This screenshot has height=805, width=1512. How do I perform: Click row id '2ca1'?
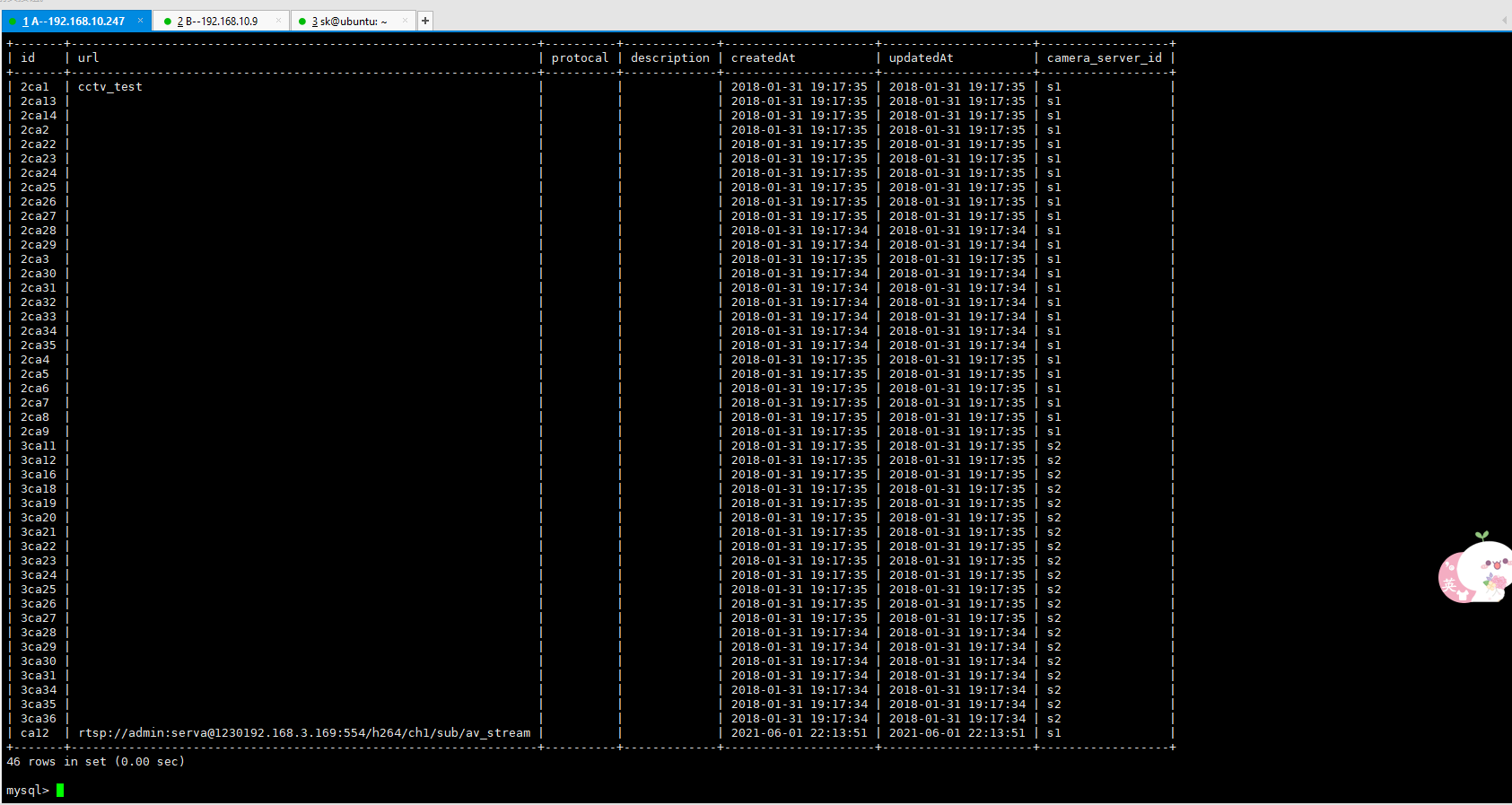click(x=35, y=87)
